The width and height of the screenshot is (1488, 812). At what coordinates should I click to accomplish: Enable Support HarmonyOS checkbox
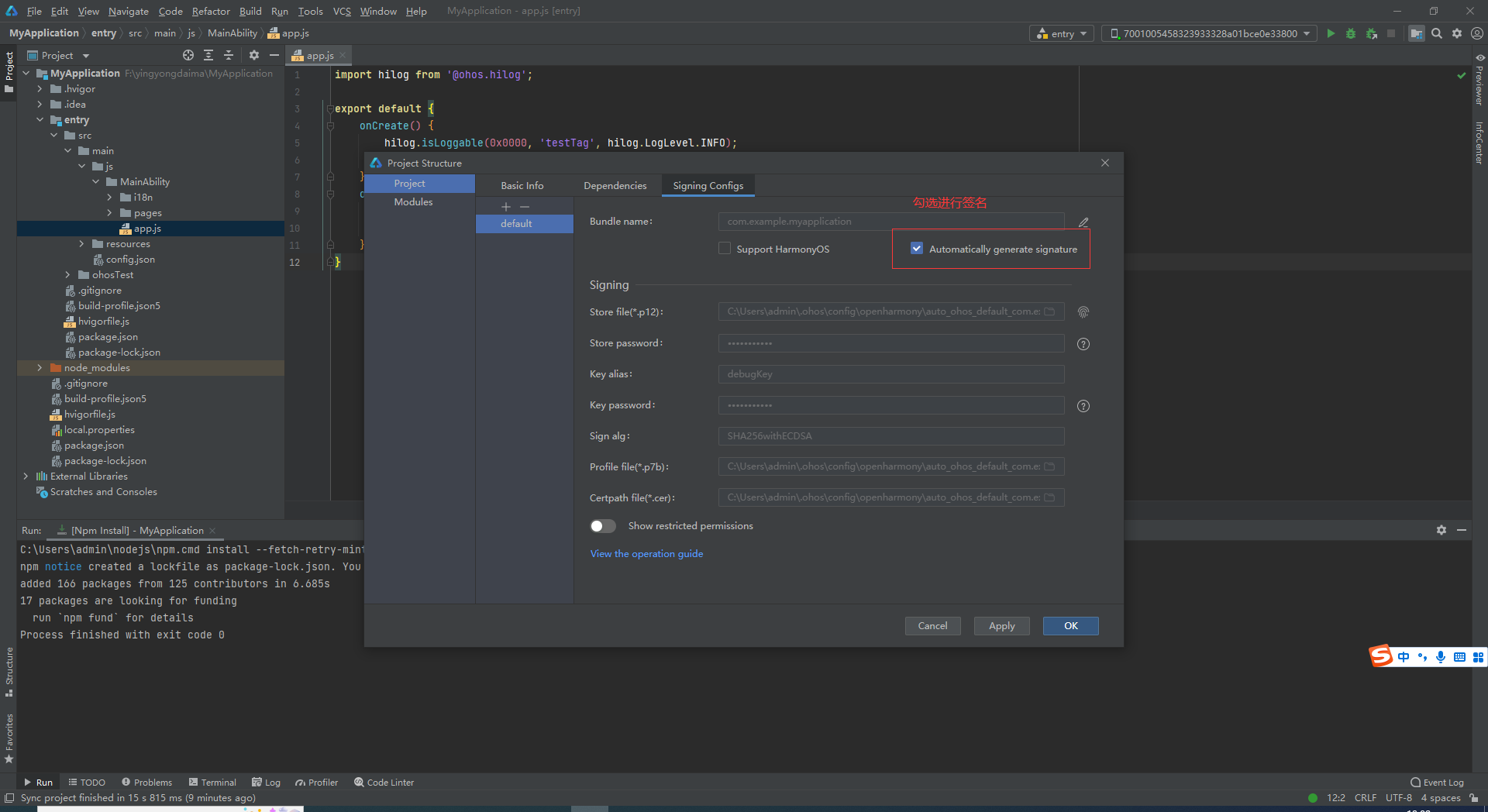pyautogui.click(x=725, y=249)
